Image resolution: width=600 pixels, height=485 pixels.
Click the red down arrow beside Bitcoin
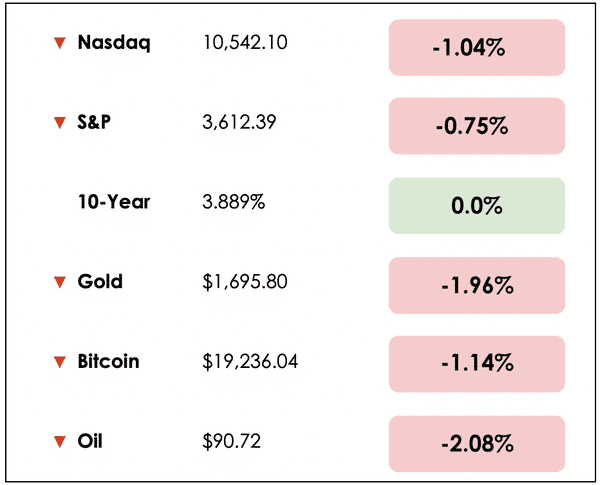pyautogui.click(x=60, y=362)
